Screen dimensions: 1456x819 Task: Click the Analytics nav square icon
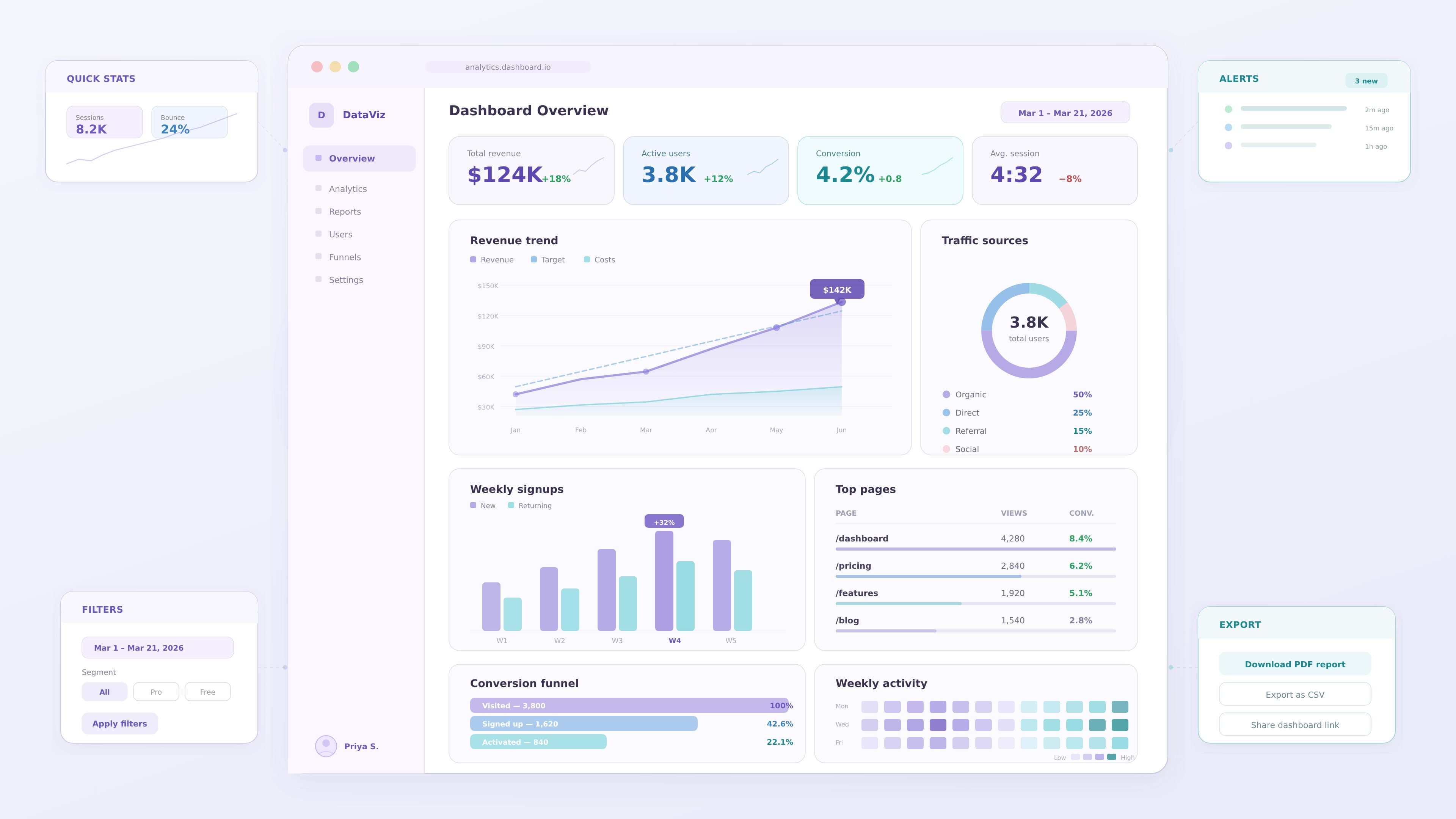coord(318,188)
